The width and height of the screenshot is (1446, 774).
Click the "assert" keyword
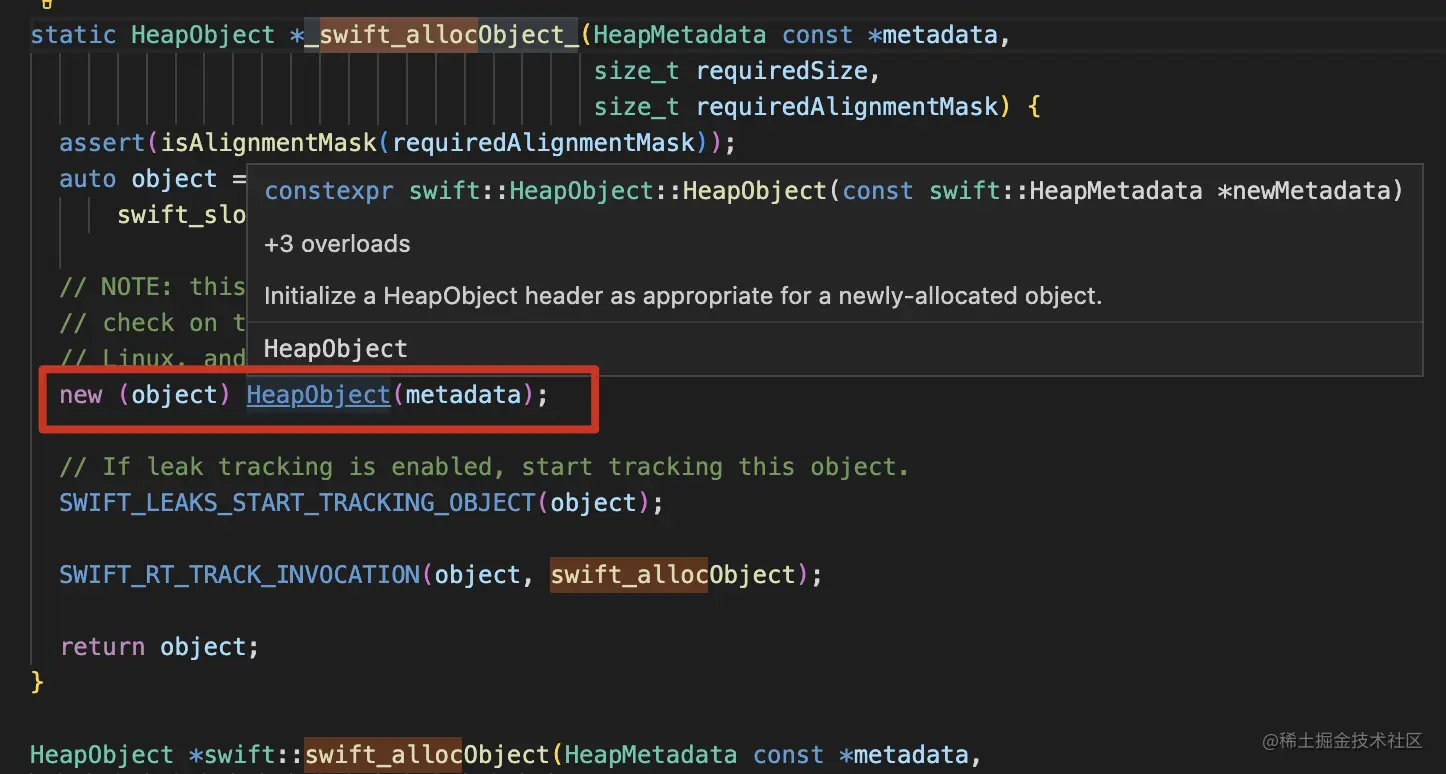102,143
